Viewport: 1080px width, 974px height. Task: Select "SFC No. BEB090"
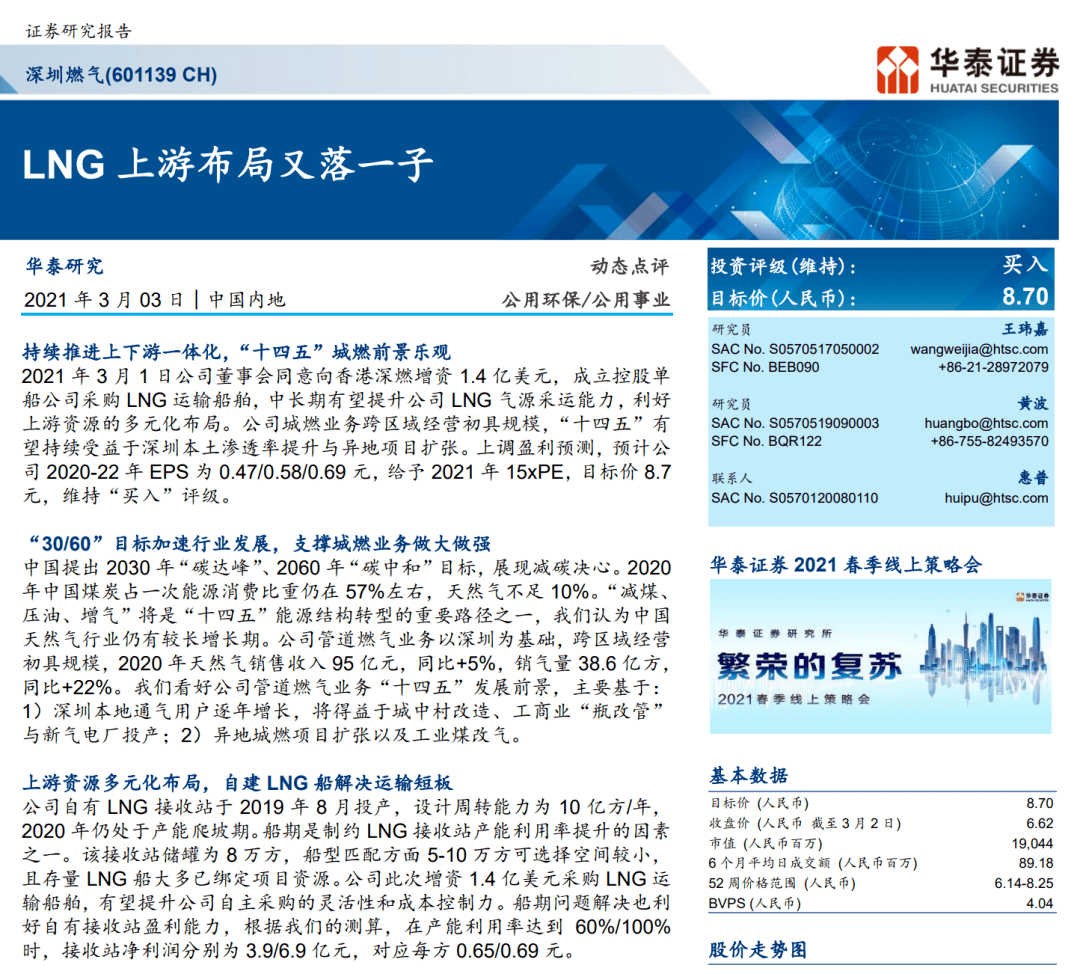(765, 367)
